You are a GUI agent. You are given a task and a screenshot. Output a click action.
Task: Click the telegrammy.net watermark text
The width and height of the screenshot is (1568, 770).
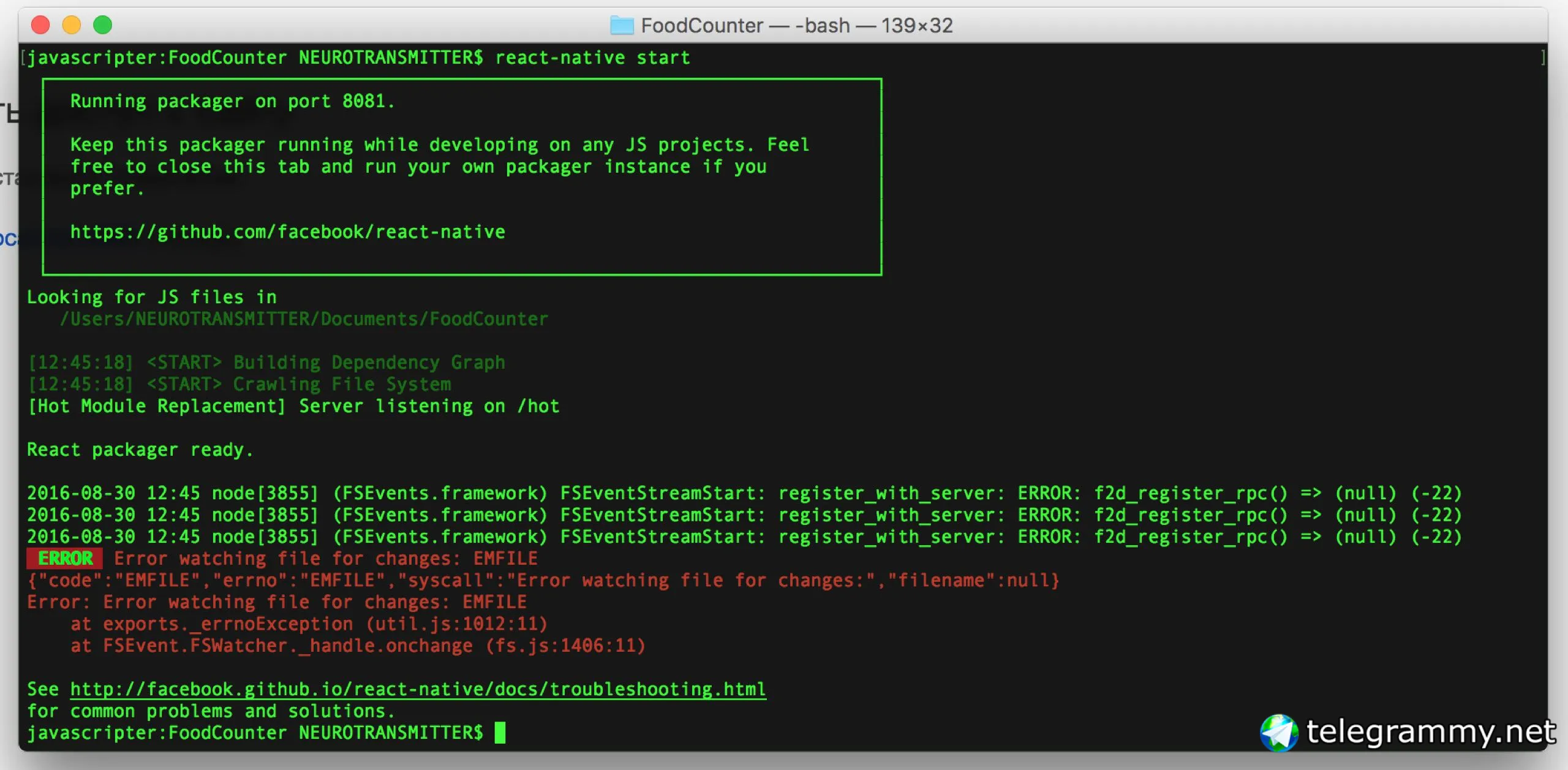(x=1430, y=731)
